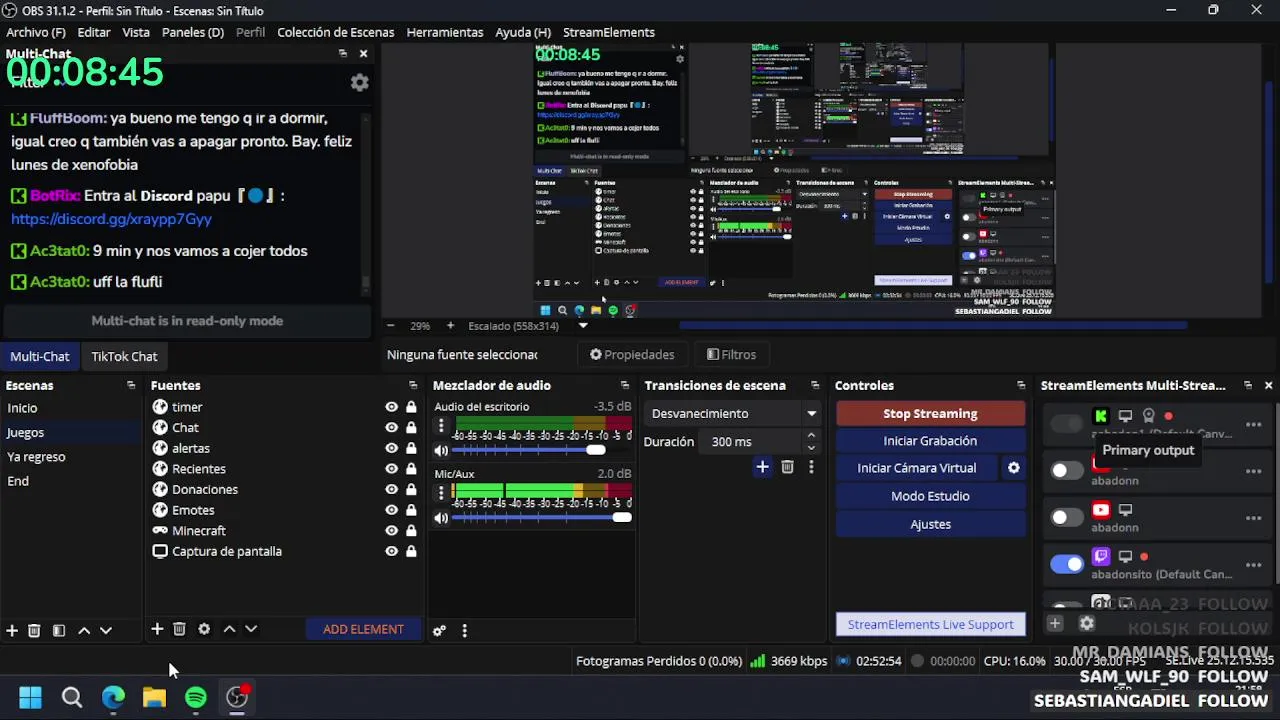
Task: Add a new source in Fuentes panel
Action: click(157, 629)
